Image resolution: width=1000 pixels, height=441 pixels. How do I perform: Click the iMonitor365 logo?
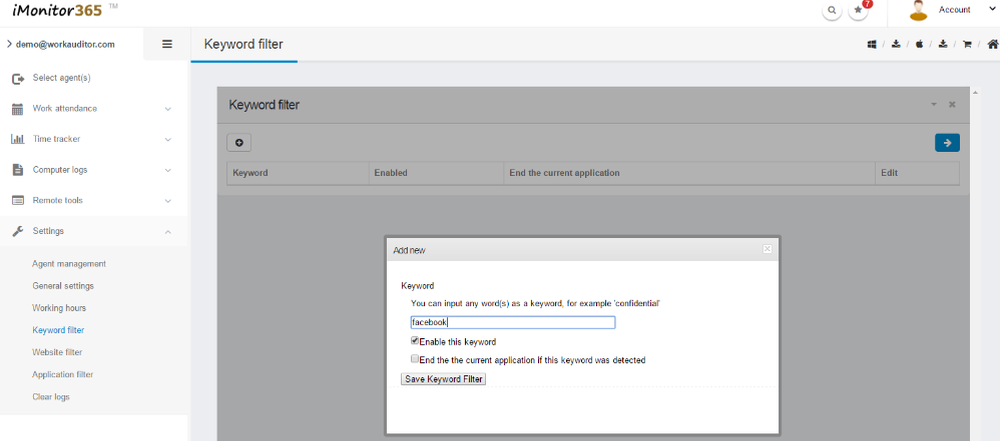coord(57,10)
